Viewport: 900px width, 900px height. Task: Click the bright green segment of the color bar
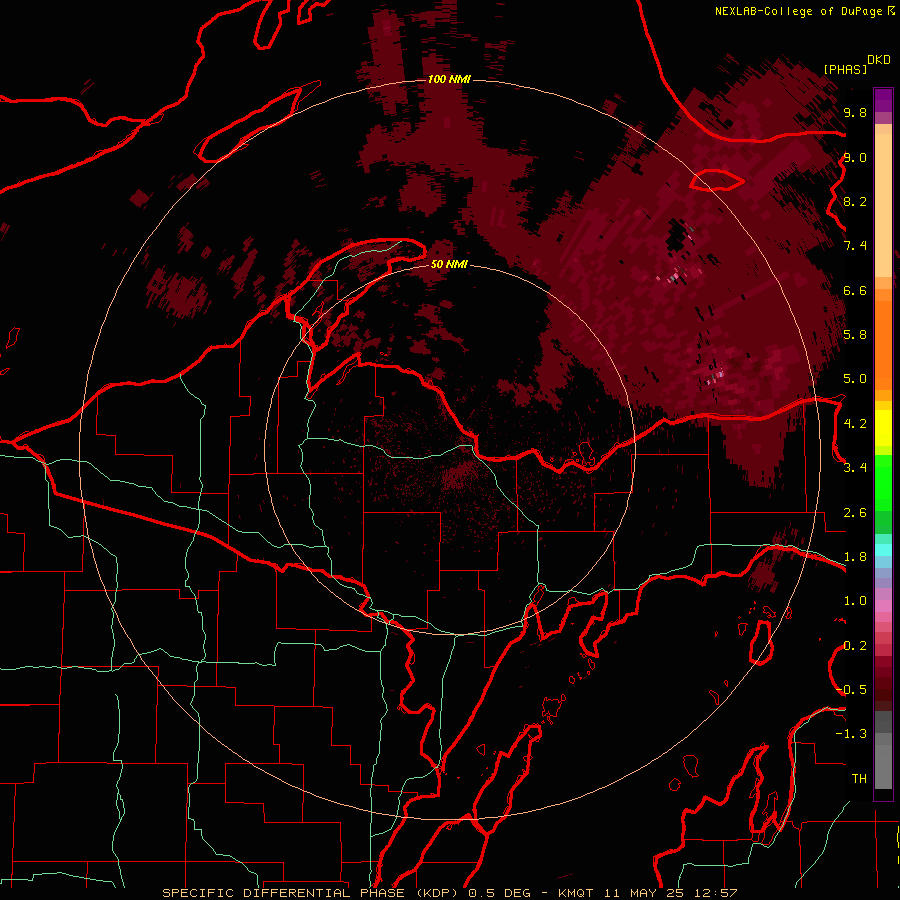(883, 485)
